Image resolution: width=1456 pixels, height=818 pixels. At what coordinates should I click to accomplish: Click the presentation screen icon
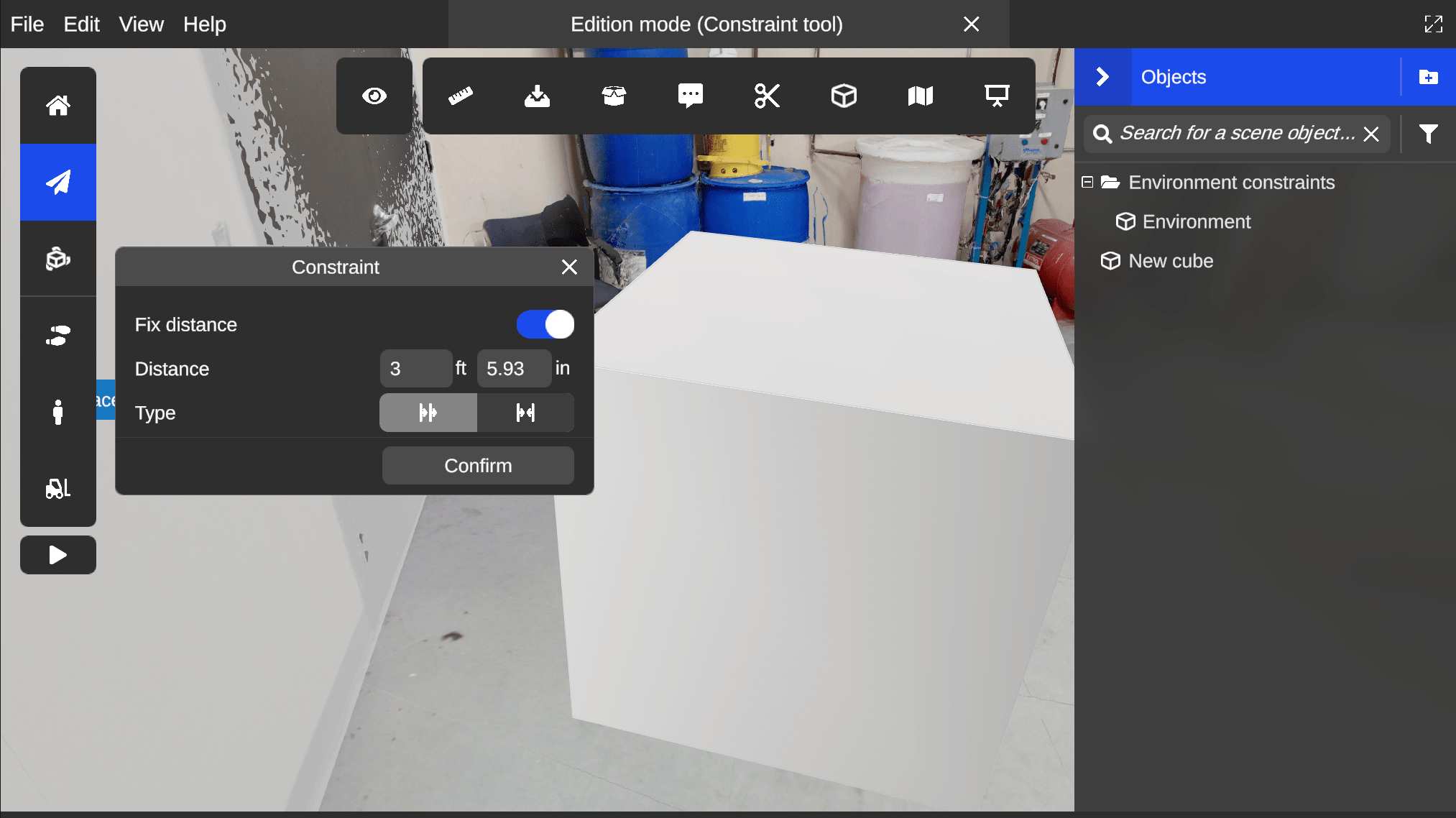click(997, 96)
